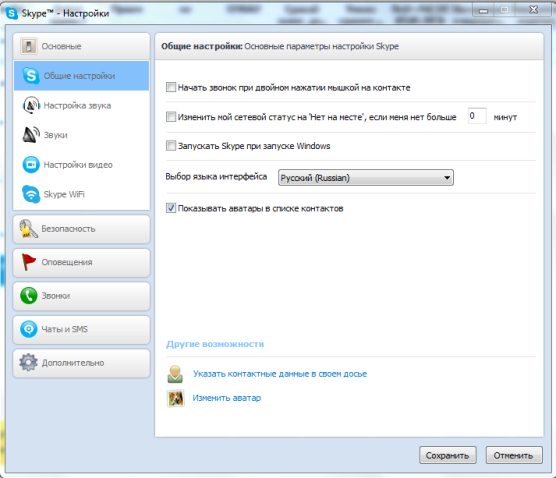Collapse the Основные section header
The height and width of the screenshot is (478, 556).
point(81,46)
